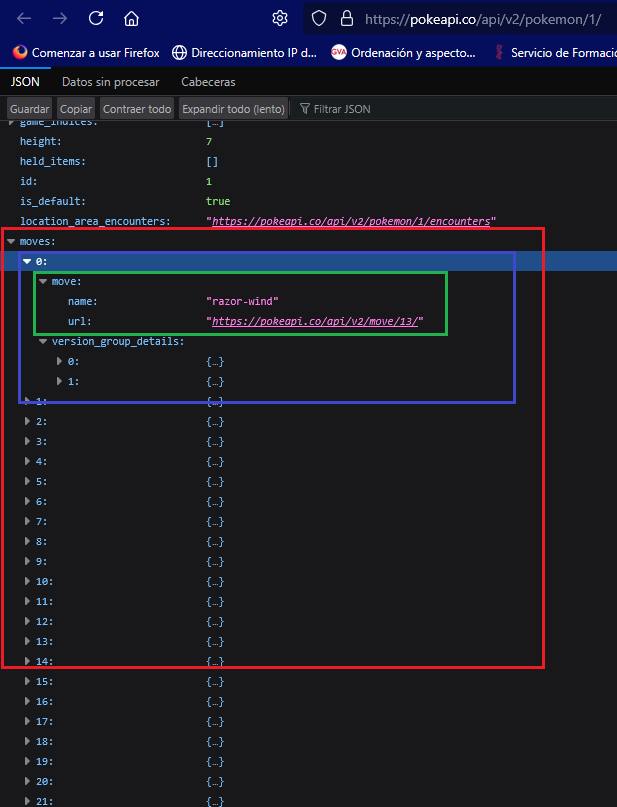Expand moves item 8

tap(27, 541)
